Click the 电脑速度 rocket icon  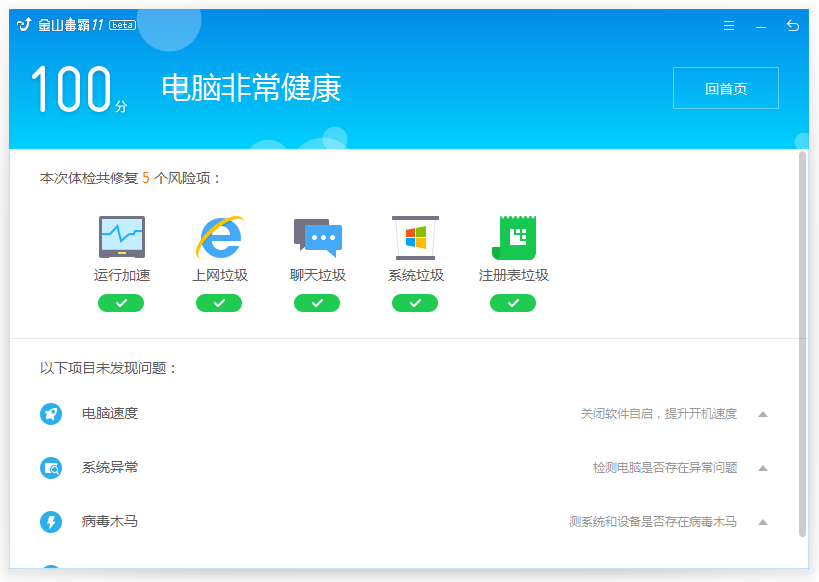pyautogui.click(x=51, y=414)
